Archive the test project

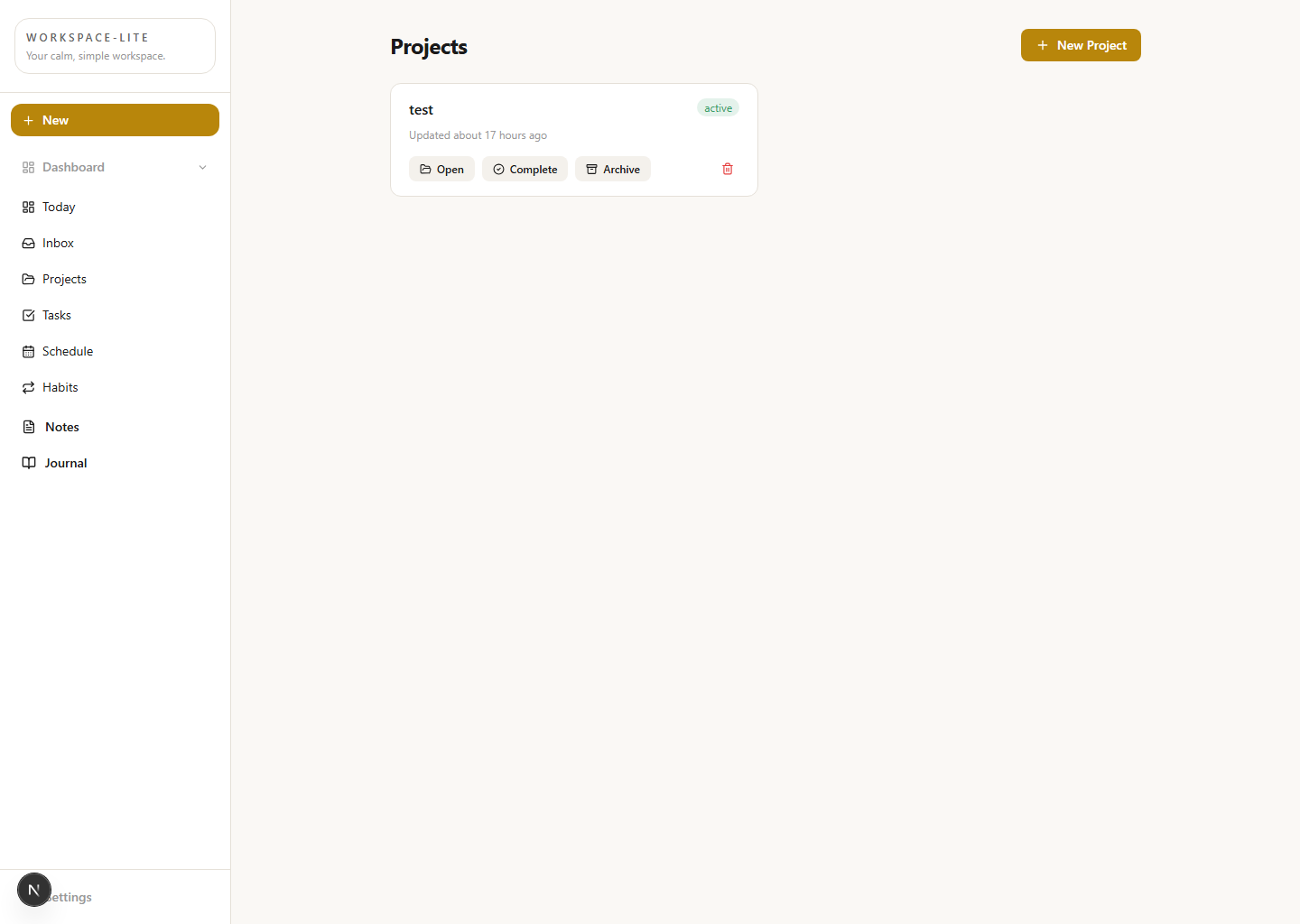(x=613, y=169)
